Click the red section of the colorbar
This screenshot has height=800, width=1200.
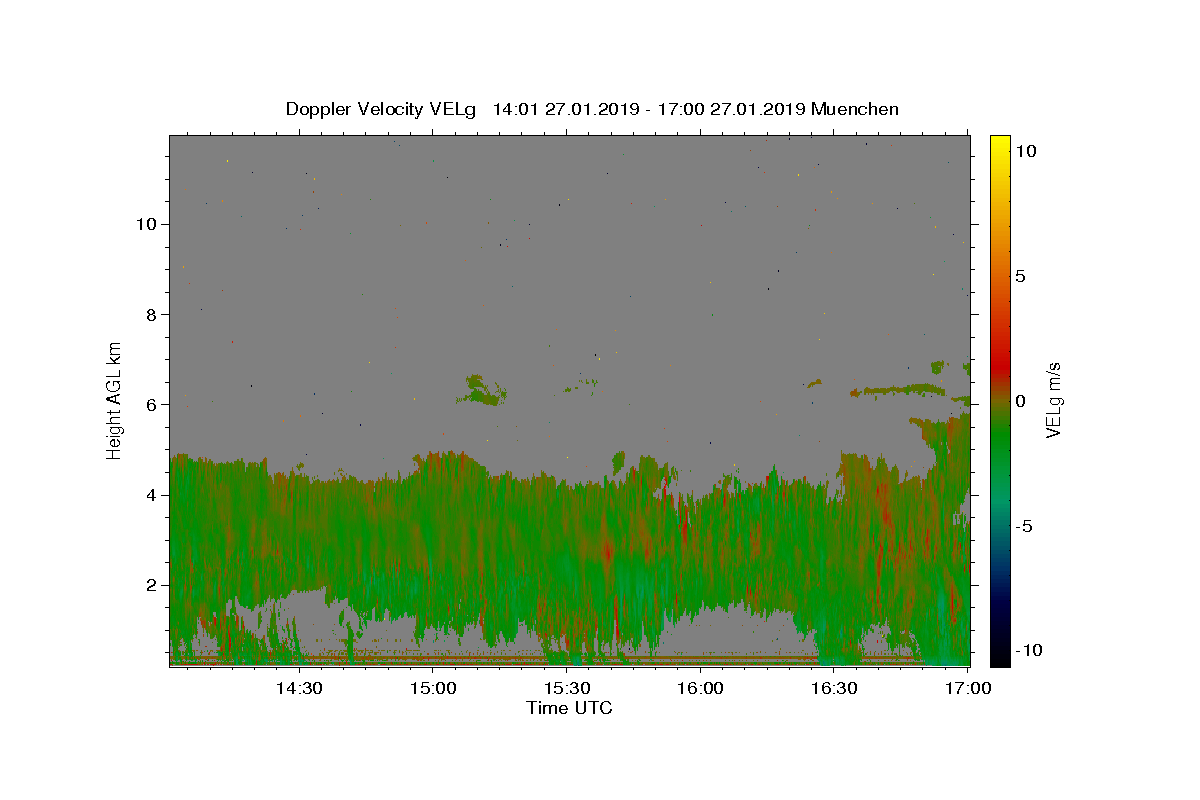(x=999, y=368)
